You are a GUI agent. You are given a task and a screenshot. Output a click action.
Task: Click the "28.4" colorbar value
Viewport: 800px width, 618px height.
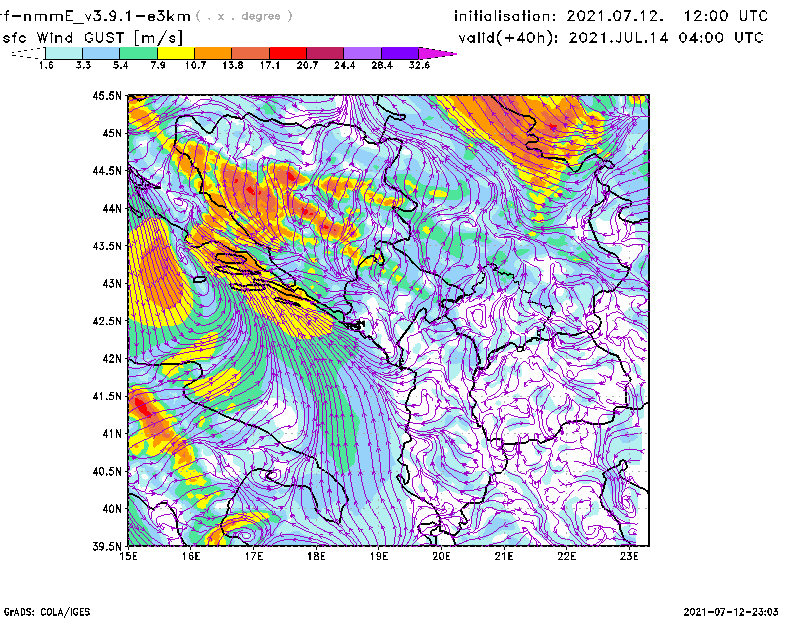click(382, 65)
